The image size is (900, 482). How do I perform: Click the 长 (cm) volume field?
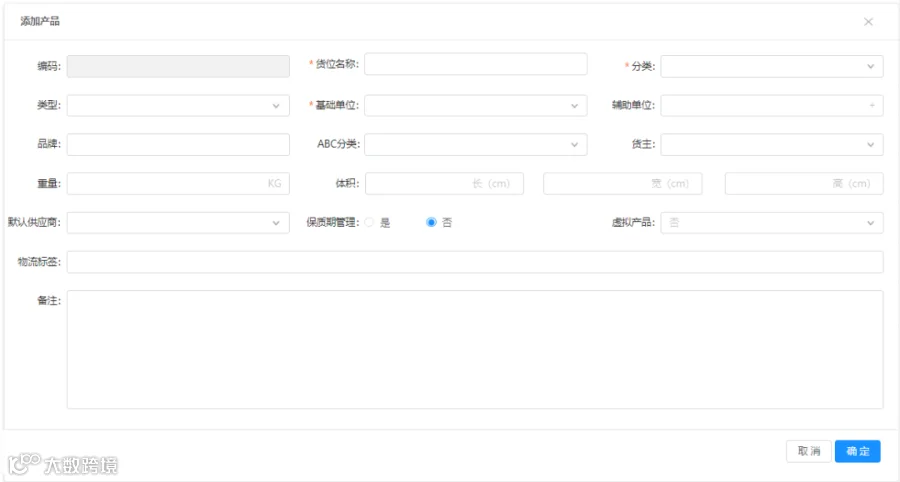[x=444, y=184]
